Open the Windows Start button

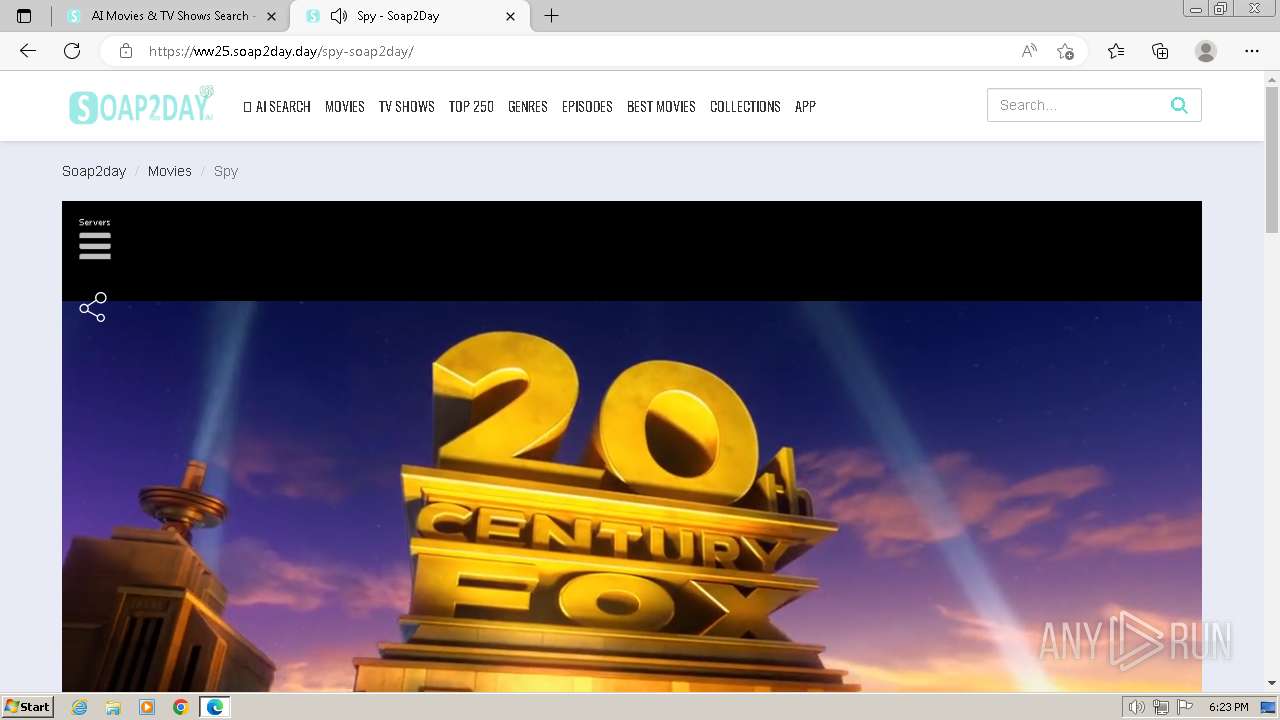27,706
